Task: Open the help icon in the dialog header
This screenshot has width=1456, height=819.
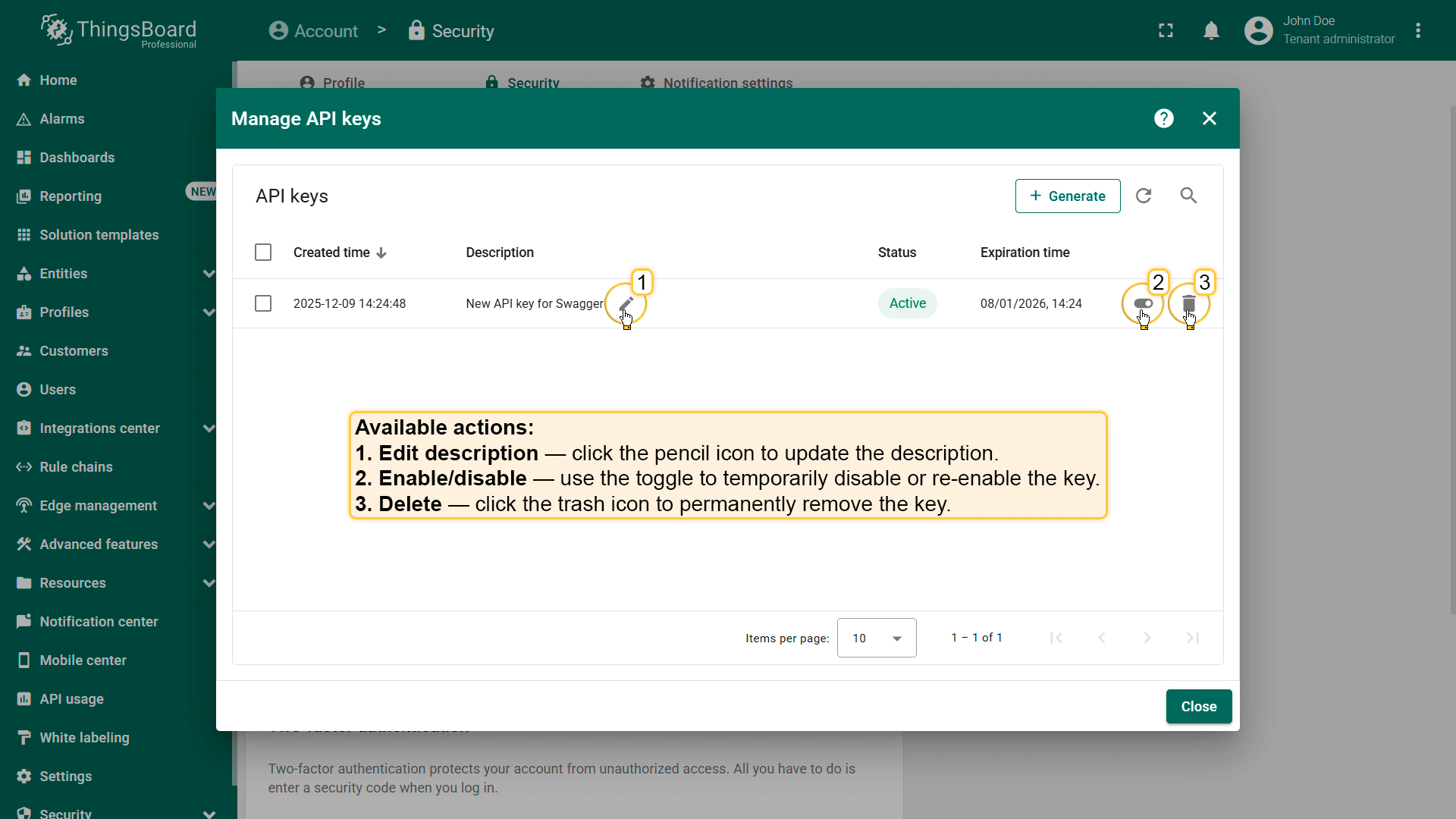Action: (x=1163, y=118)
